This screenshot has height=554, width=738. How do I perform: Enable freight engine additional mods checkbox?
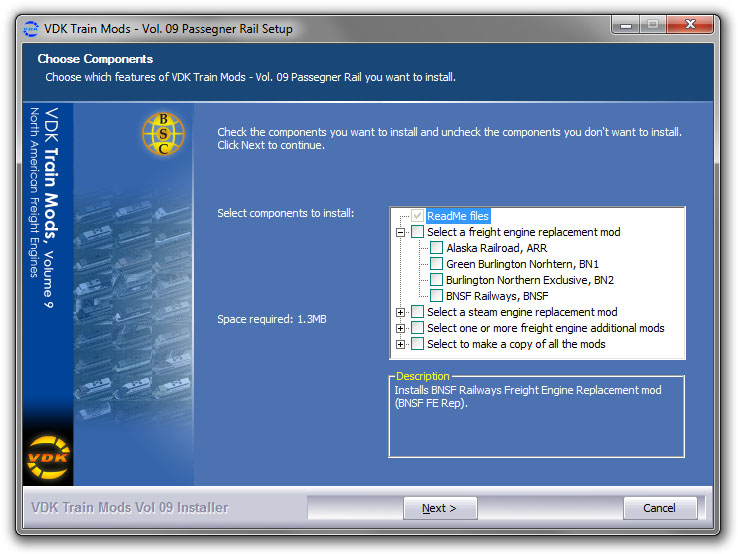point(417,328)
